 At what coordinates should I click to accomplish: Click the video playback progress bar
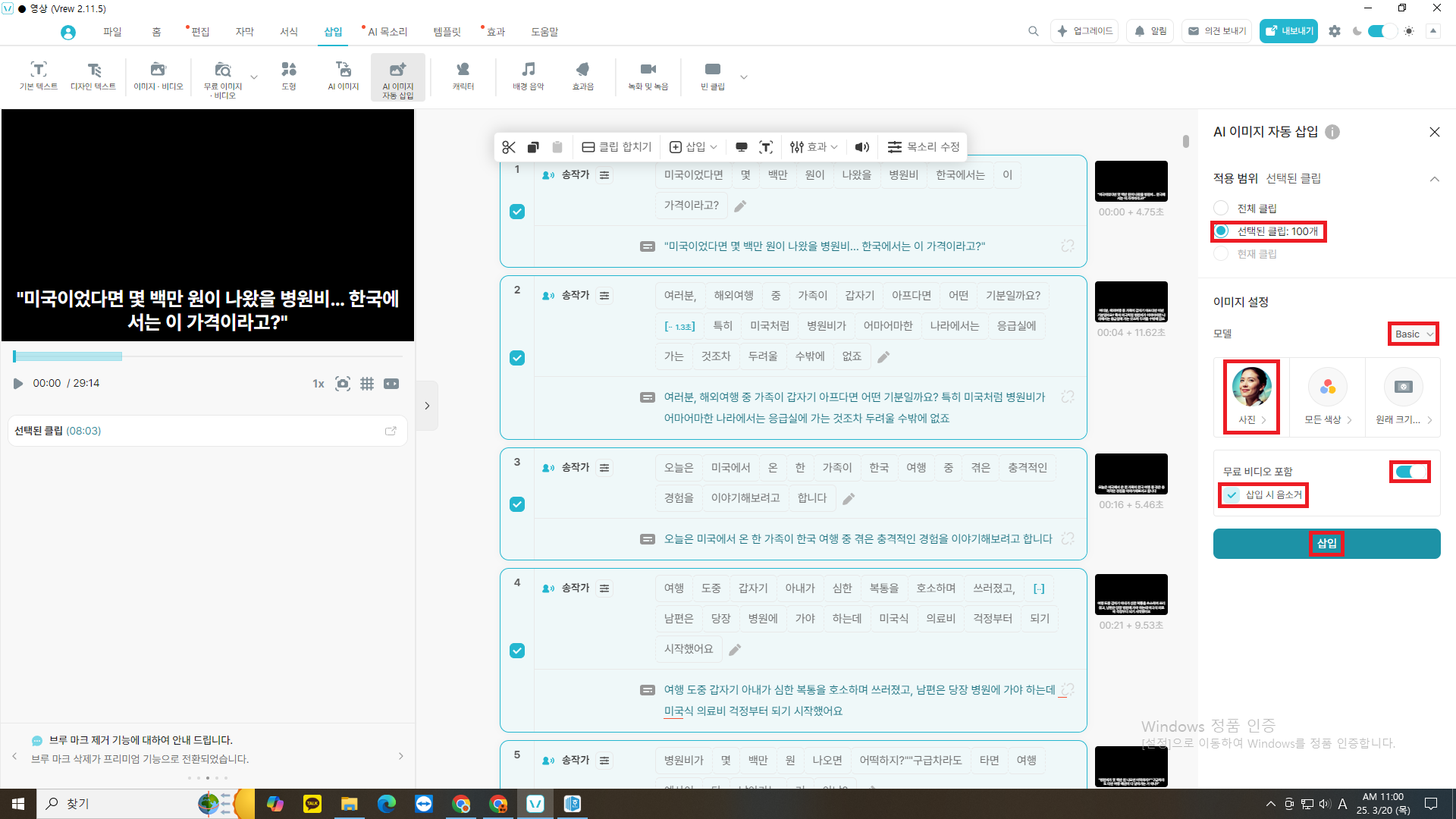tap(207, 356)
